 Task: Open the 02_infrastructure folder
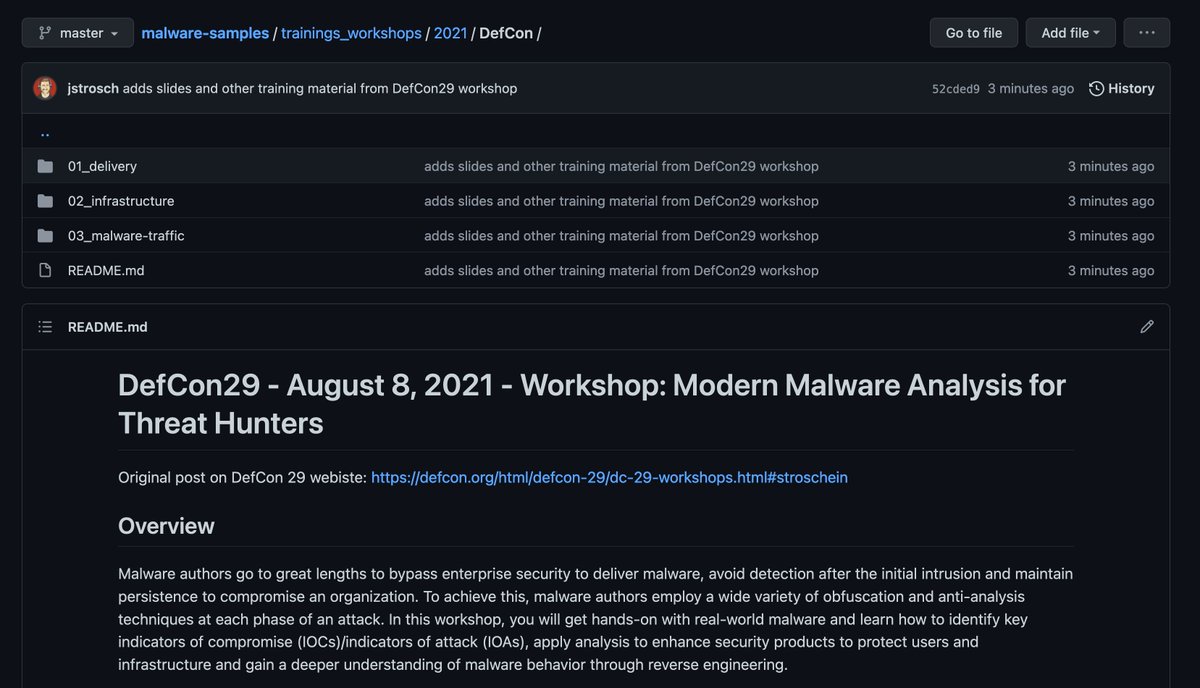[121, 201]
